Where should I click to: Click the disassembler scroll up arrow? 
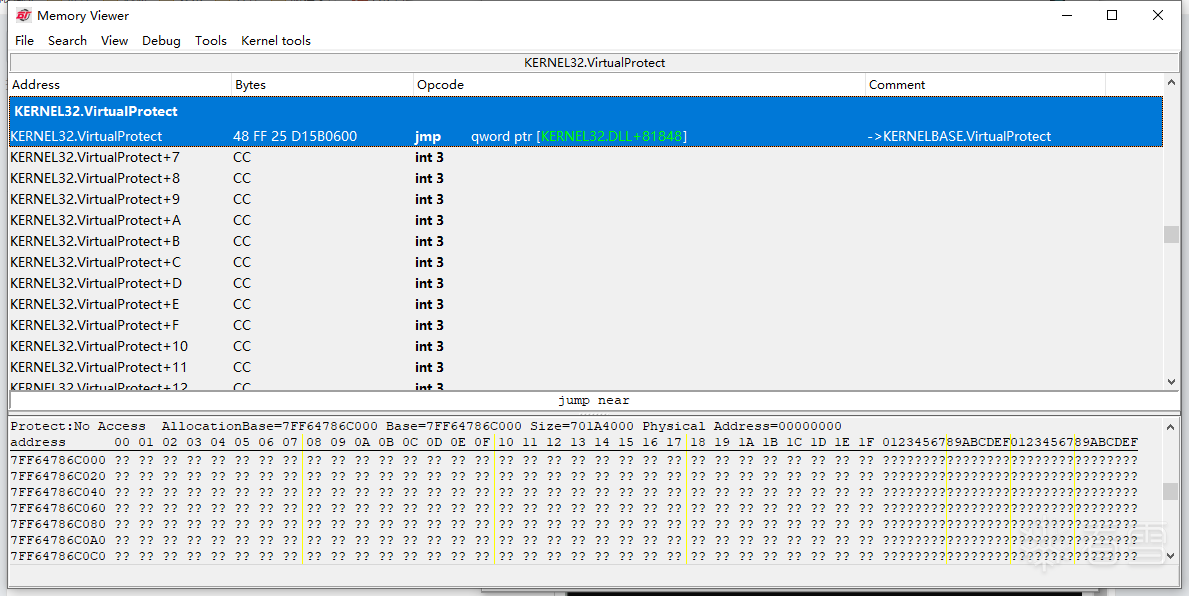click(1172, 83)
